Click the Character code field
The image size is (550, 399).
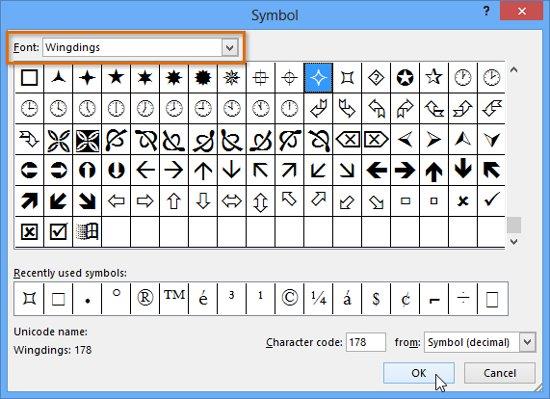tap(366, 342)
